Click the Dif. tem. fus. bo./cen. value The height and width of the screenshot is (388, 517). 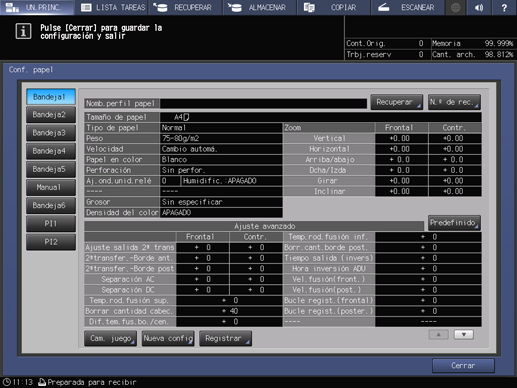[x=229, y=322]
